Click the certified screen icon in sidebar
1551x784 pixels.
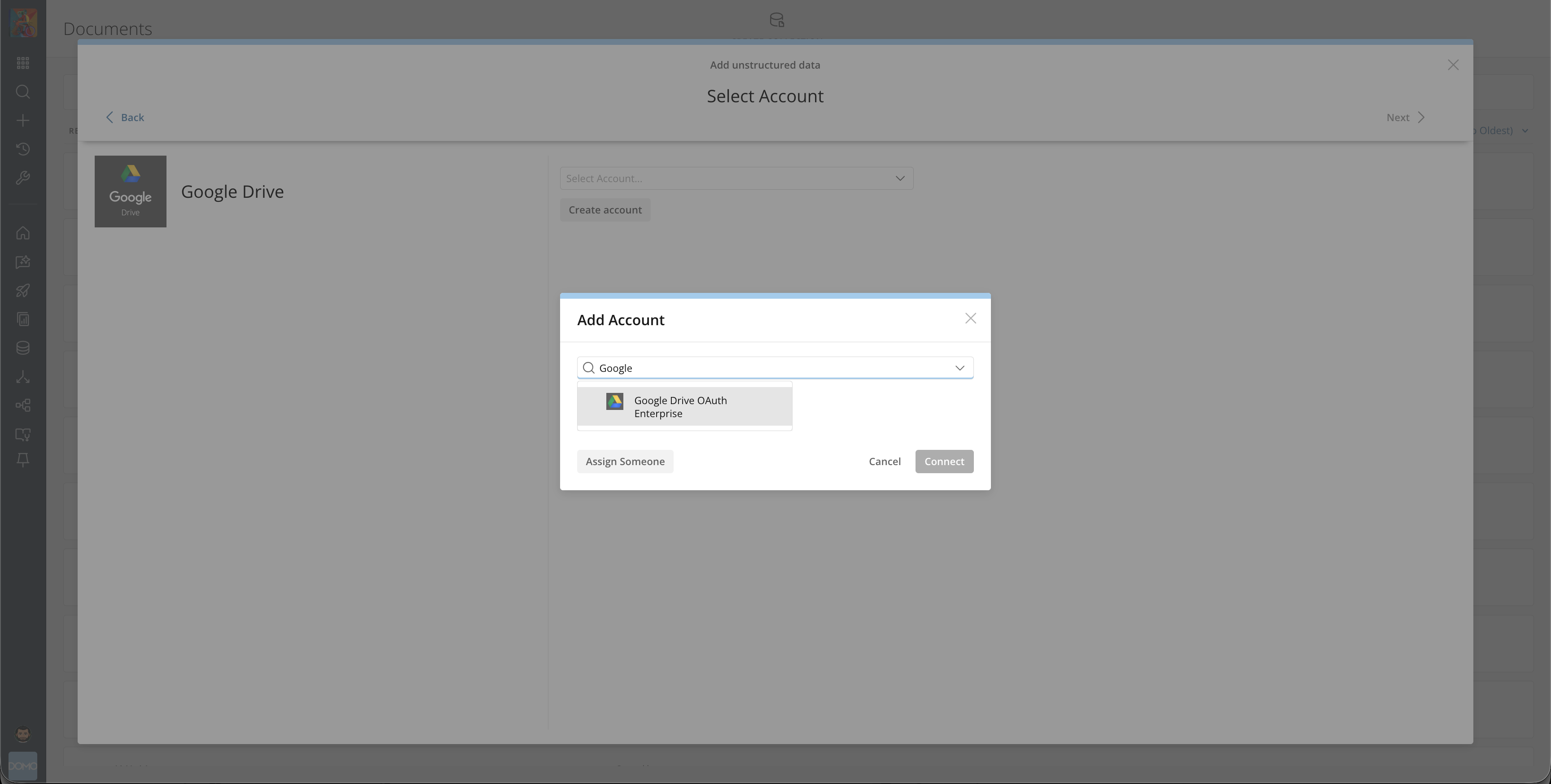[x=23, y=434]
